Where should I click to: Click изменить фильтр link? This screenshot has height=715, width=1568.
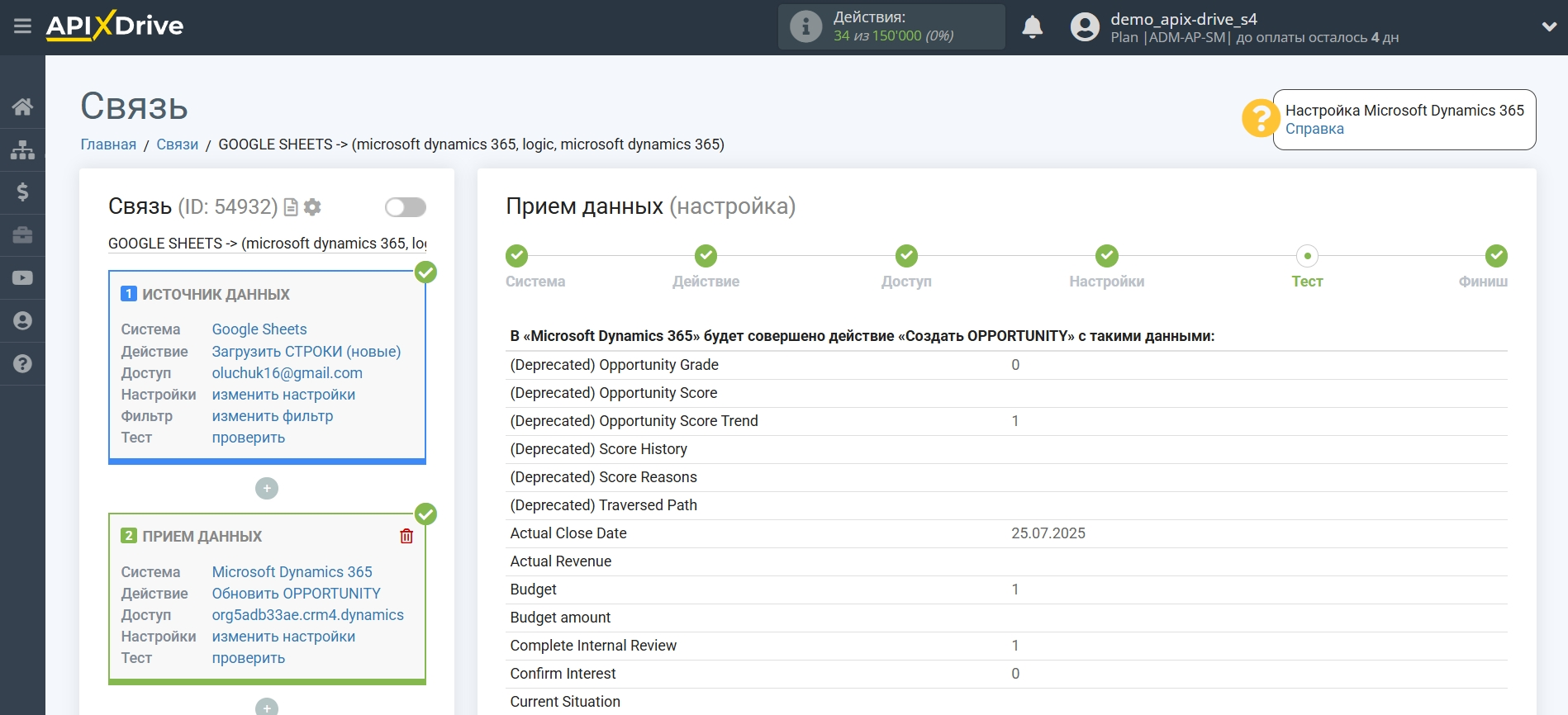coord(273,416)
